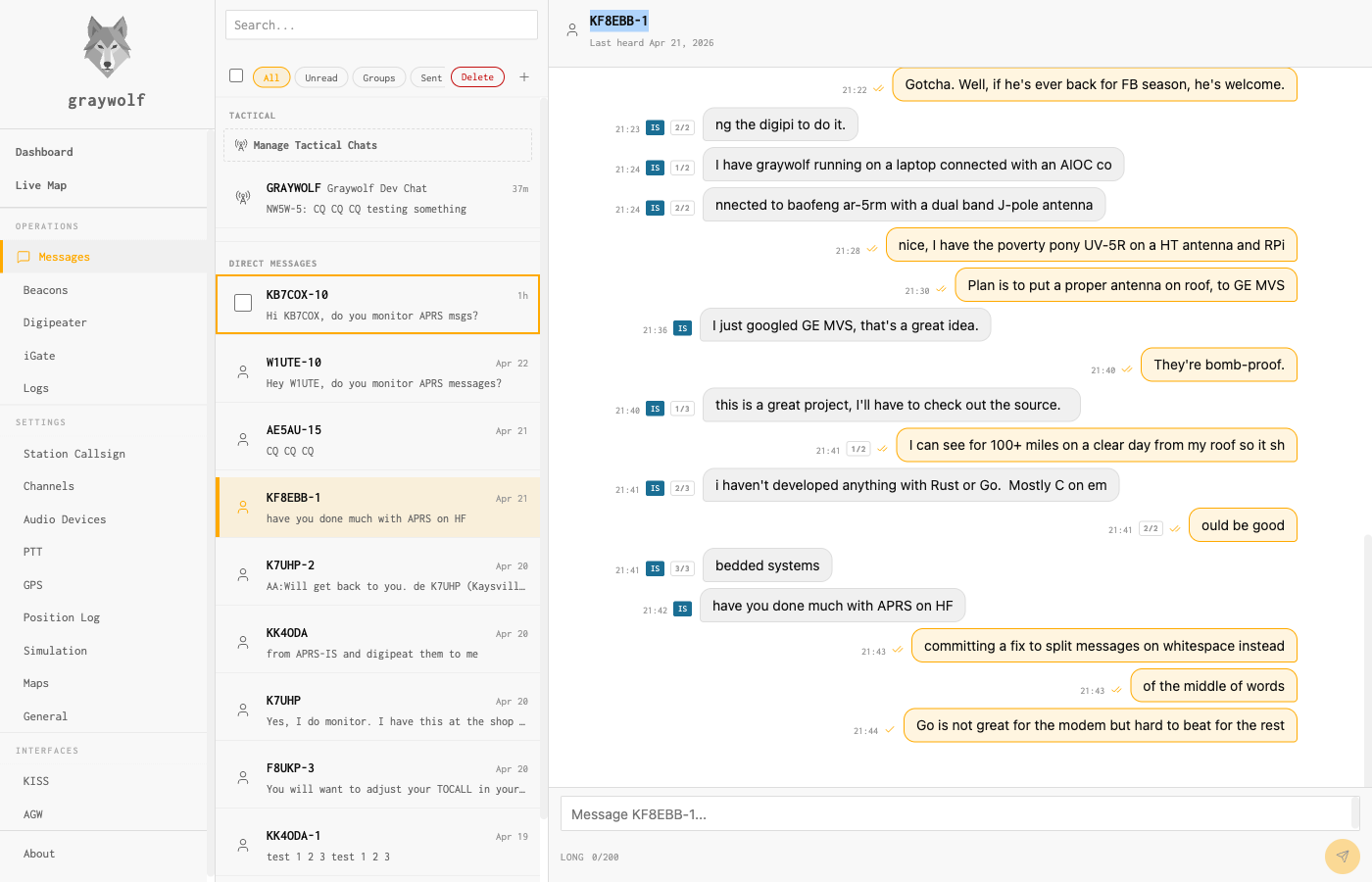This screenshot has height=882, width=1372.
Task: Toggle the select-all conversations checkbox
Action: pyautogui.click(x=236, y=75)
